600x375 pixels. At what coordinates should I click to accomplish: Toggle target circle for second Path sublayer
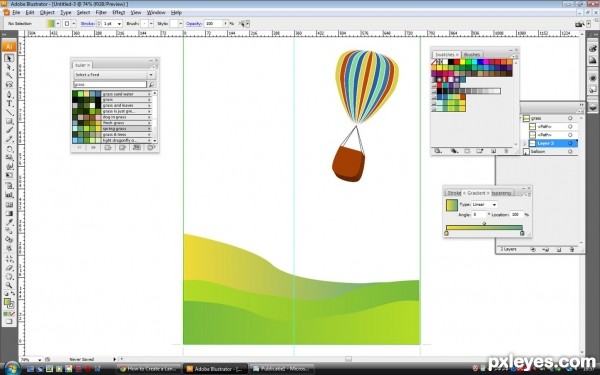(570, 135)
